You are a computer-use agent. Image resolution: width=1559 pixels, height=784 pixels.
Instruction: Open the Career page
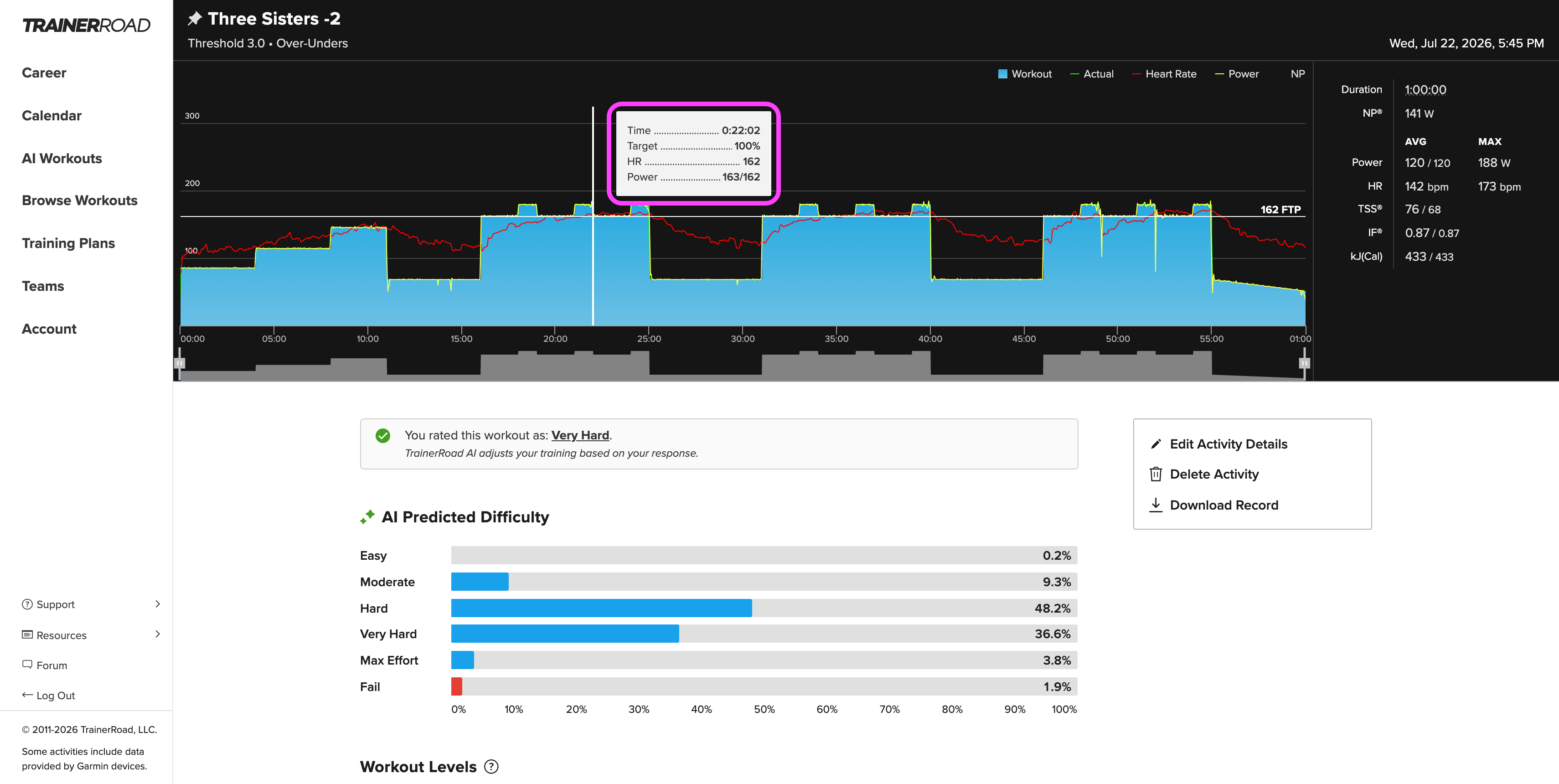coord(44,72)
